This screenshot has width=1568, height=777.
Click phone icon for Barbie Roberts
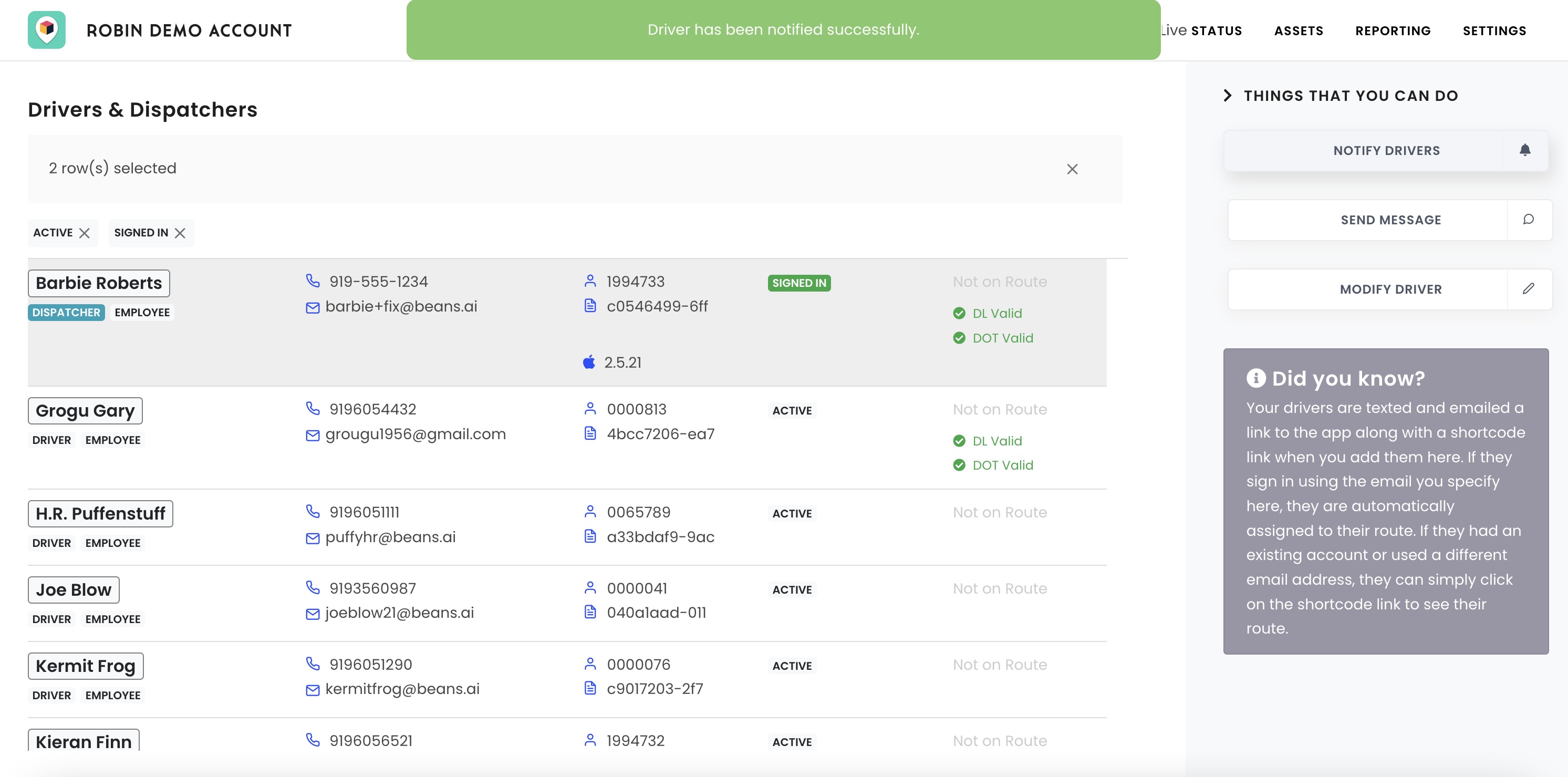[x=312, y=280]
